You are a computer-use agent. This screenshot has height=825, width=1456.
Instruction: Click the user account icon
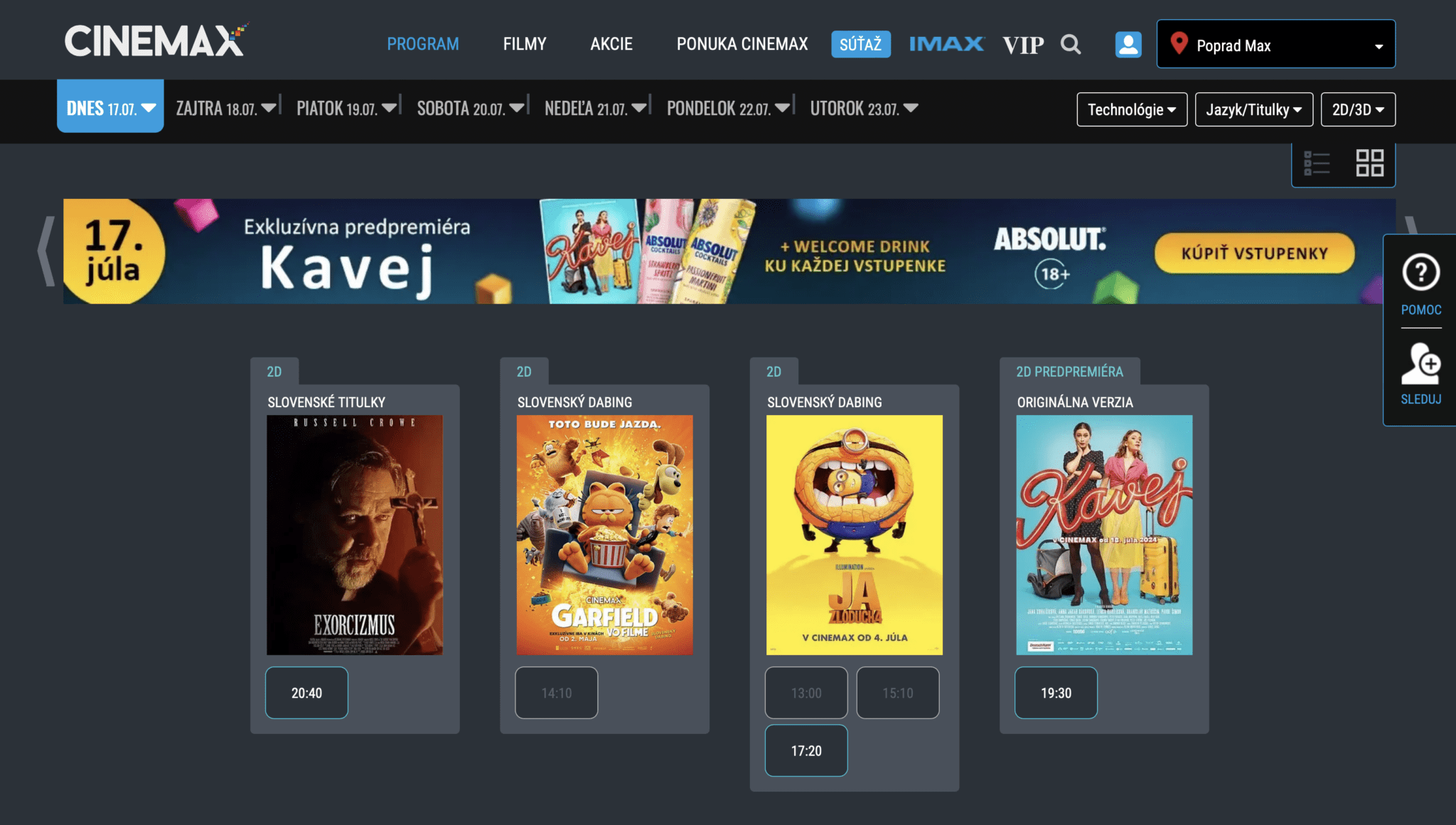(x=1128, y=44)
